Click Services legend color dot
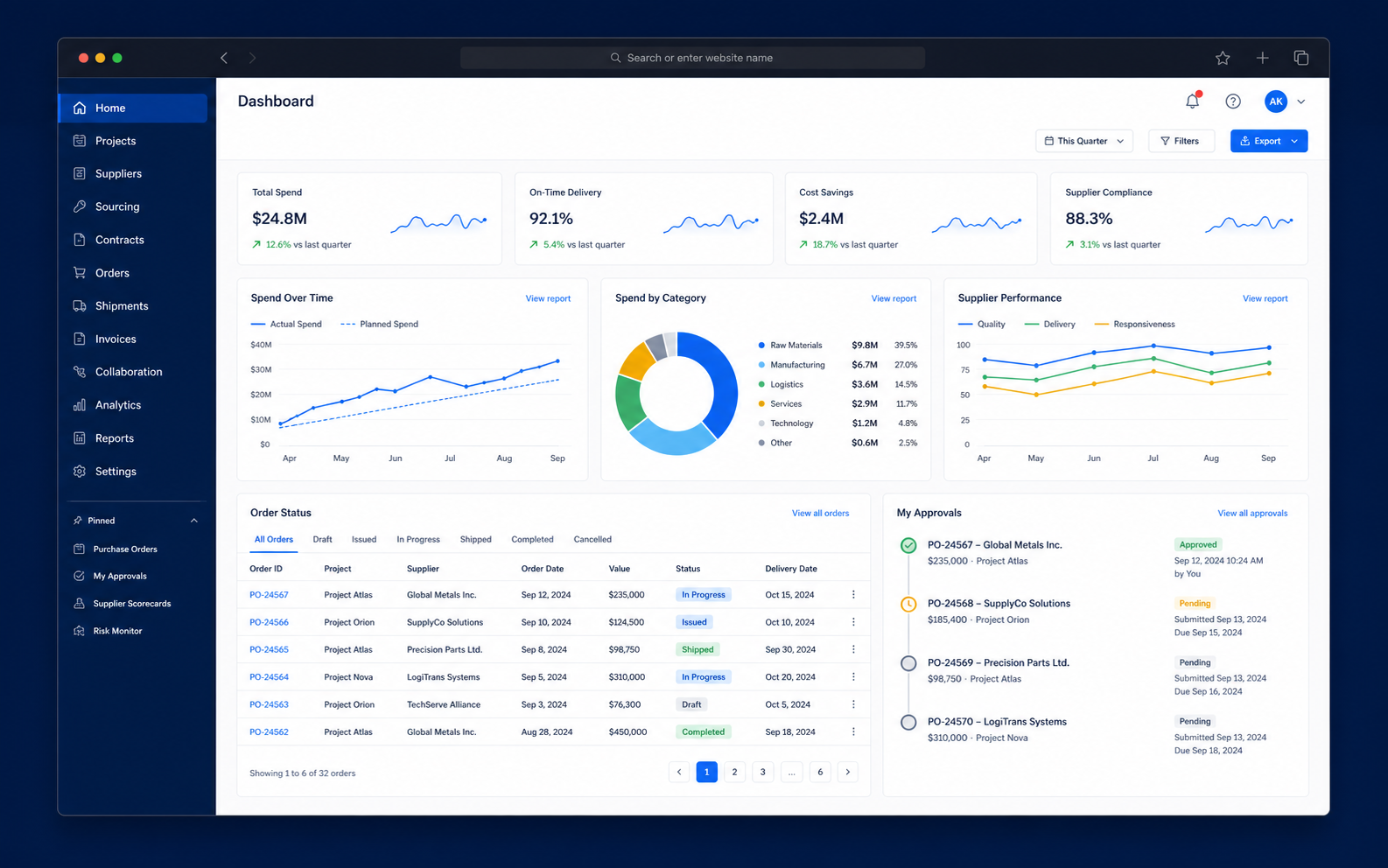The width and height of the screenshot is (1388, 868). [x=761, y=404]
